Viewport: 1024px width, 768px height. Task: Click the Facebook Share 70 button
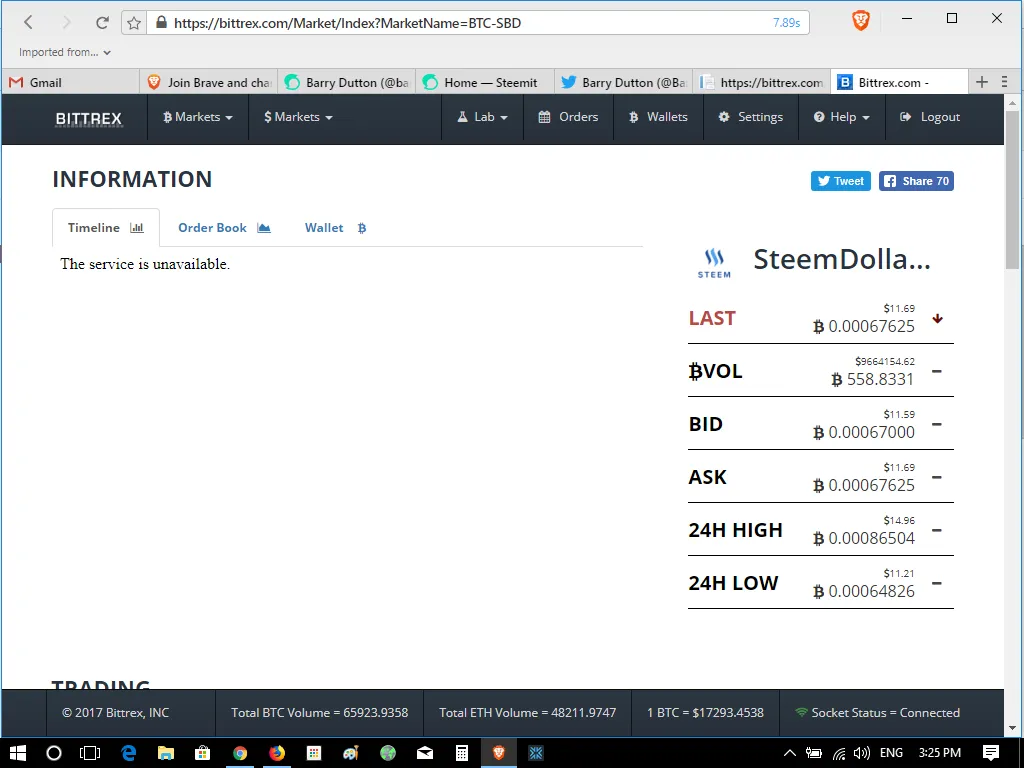pos(916,181)
